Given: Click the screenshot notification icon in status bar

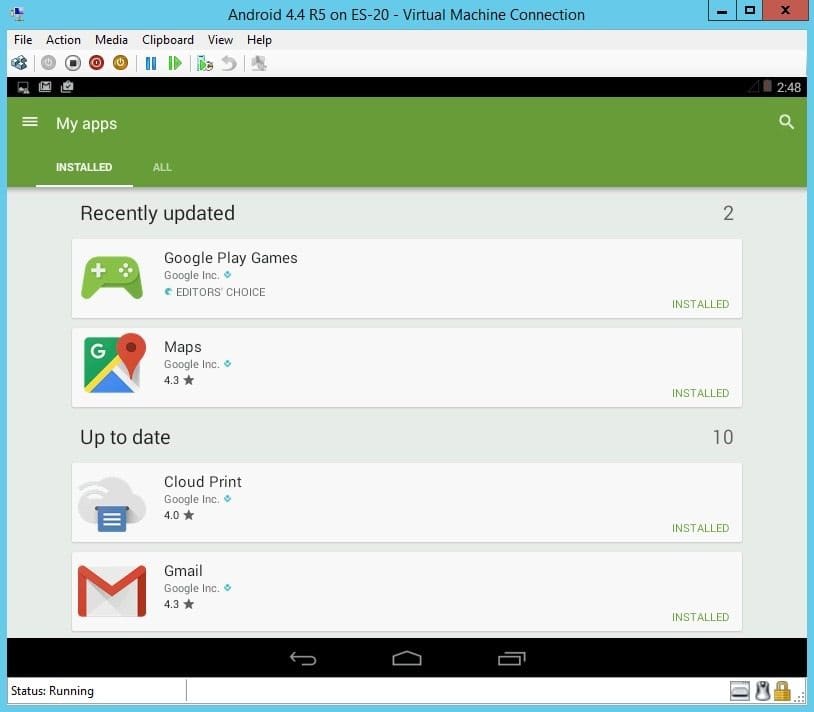Looking at the screenshot, I should pos(23,87).
